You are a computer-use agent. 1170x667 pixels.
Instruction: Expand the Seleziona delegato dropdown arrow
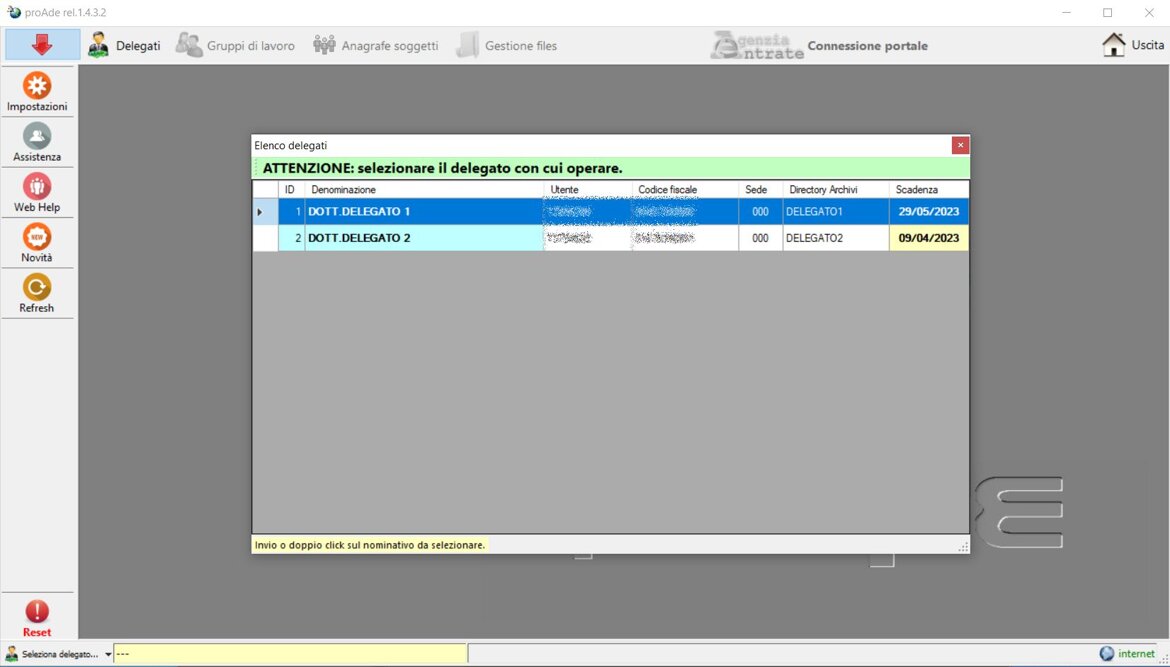pos(108,654)
